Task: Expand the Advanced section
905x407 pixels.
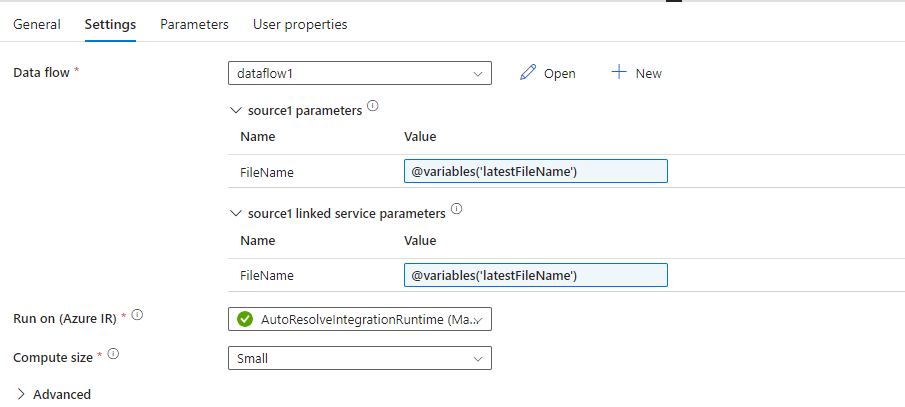Action: (21, 394)
